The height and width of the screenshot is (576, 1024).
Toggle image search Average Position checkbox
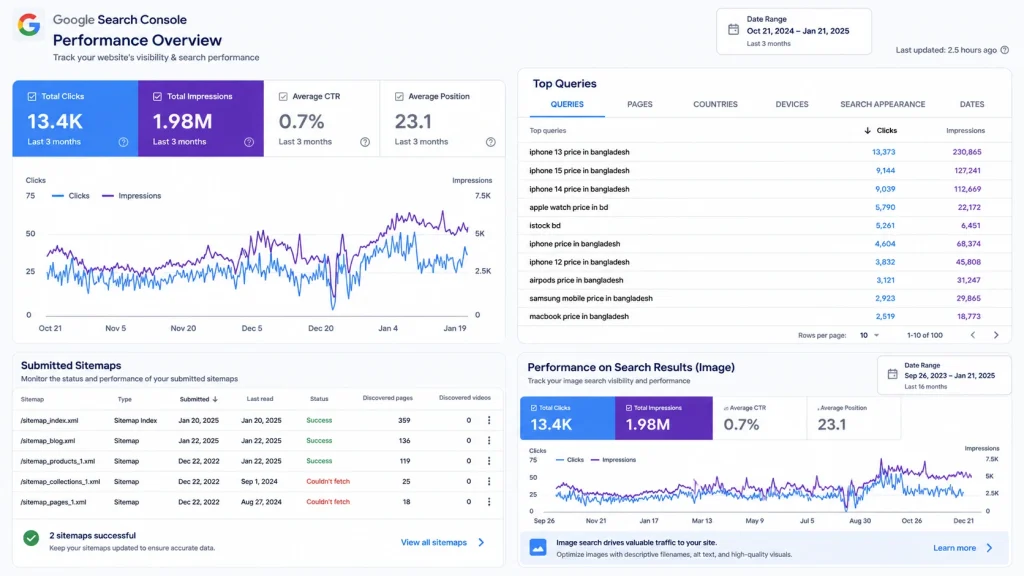819,408
